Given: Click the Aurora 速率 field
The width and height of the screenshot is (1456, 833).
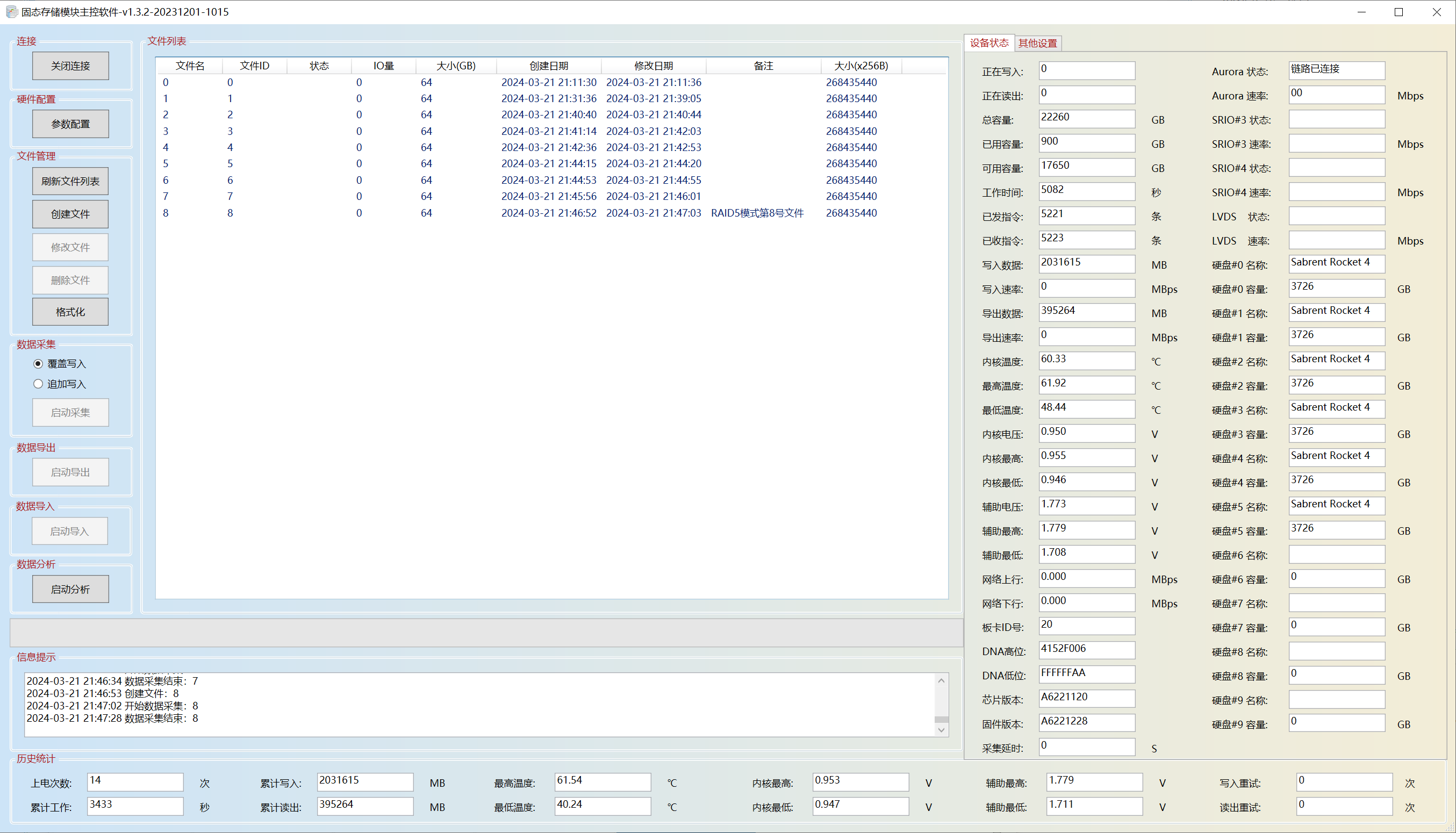Looking at the screenshot, I should pyautogui.click(x=1337, y=95).
